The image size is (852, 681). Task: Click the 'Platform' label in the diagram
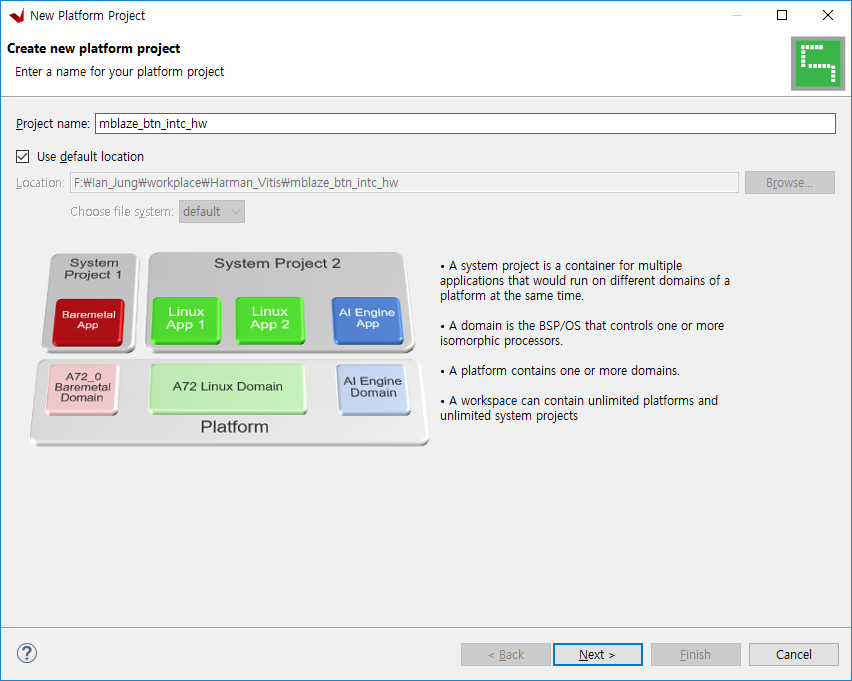(x=235, y=427)
